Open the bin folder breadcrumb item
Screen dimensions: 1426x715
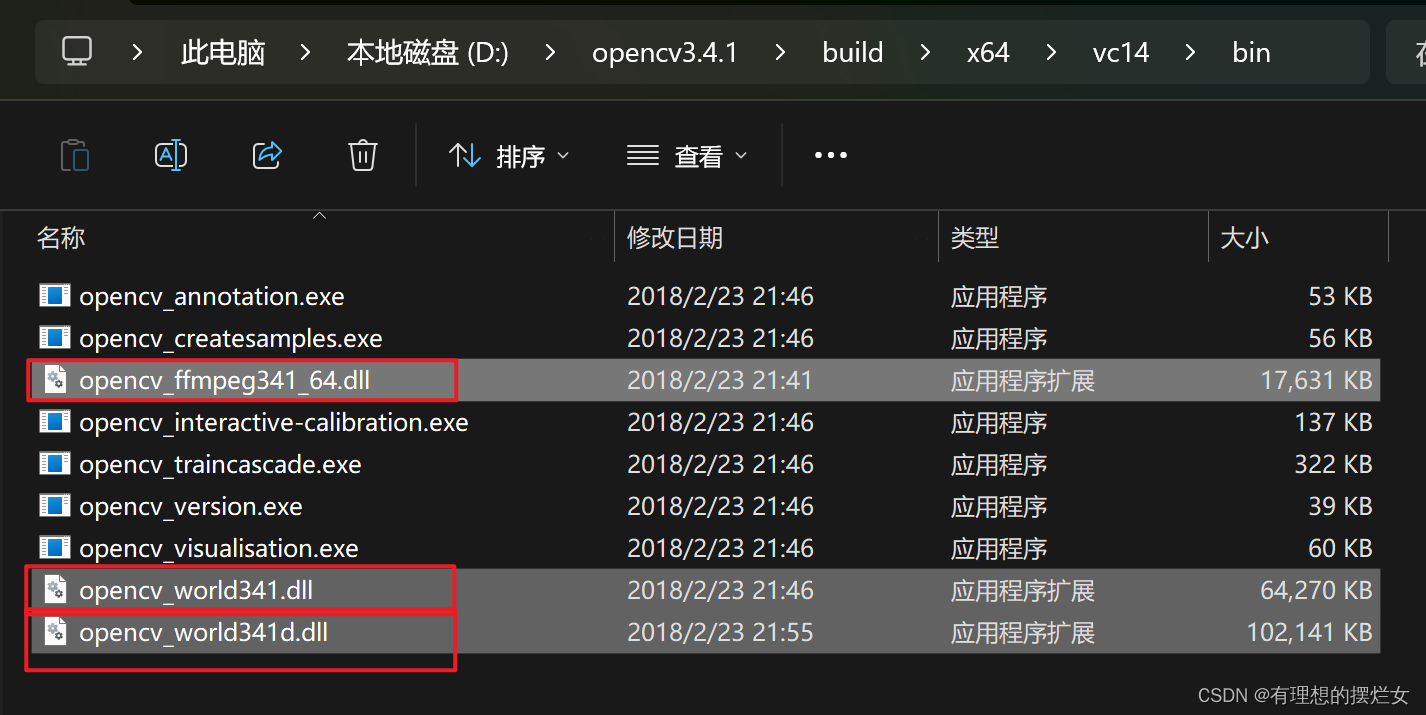point(1250,52)
